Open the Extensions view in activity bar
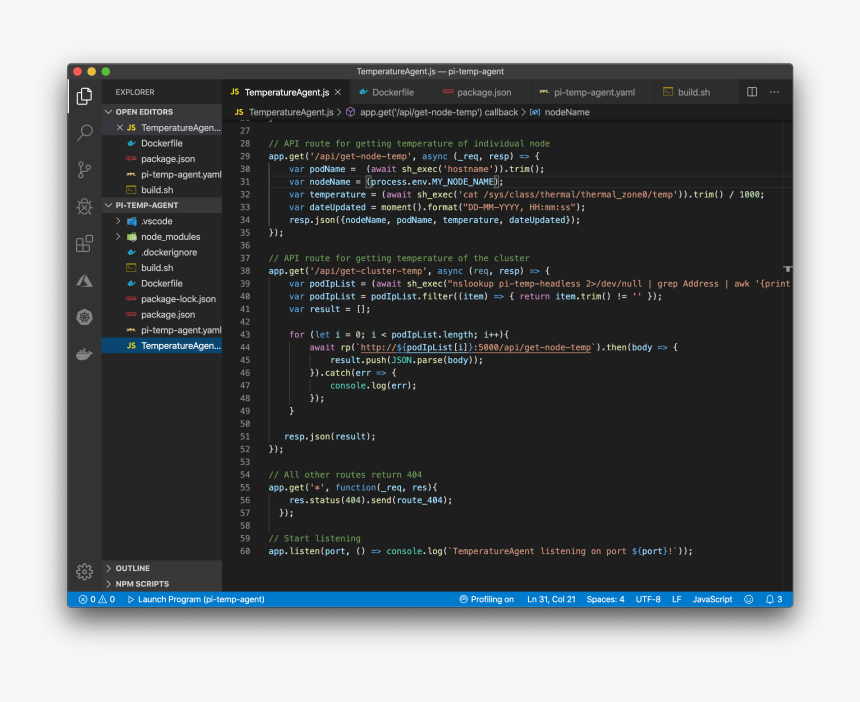The width and height of the screenshot is (860, 702). (84, 244)
